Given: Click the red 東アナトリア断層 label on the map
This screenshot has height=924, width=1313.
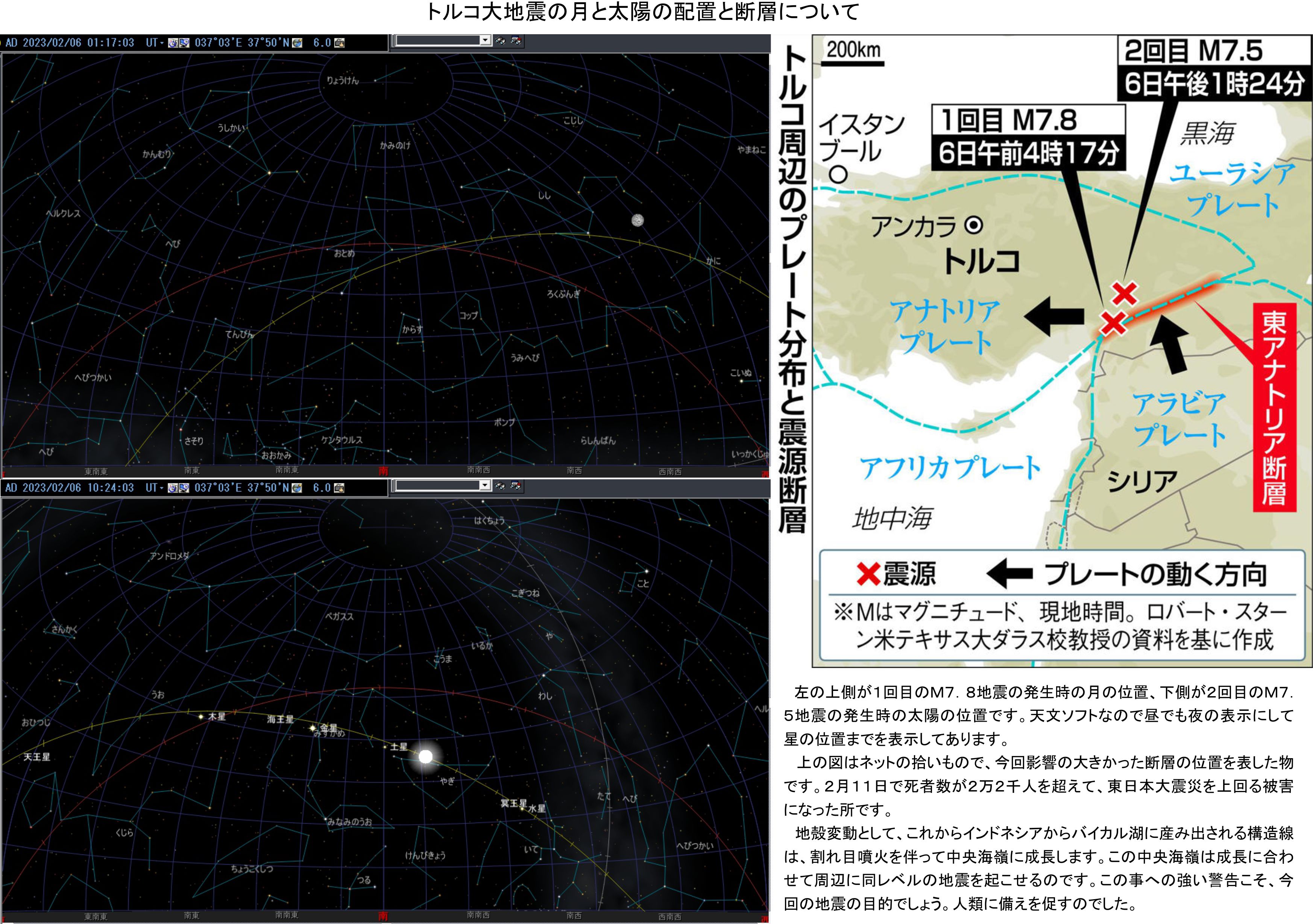Looking at the screenshot, I should coord(1274,407).
